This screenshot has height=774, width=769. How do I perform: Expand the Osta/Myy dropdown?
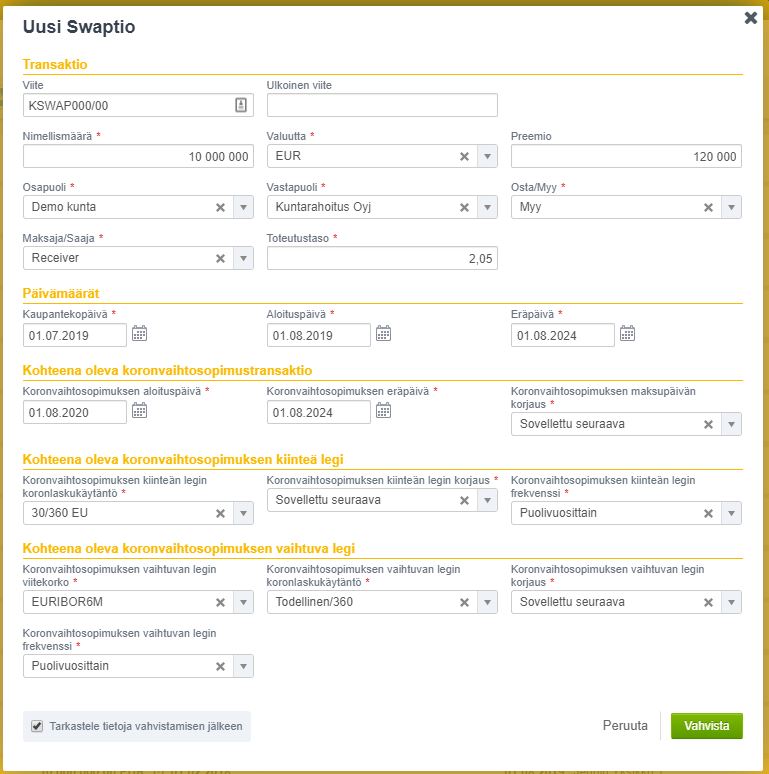[730, 207]
